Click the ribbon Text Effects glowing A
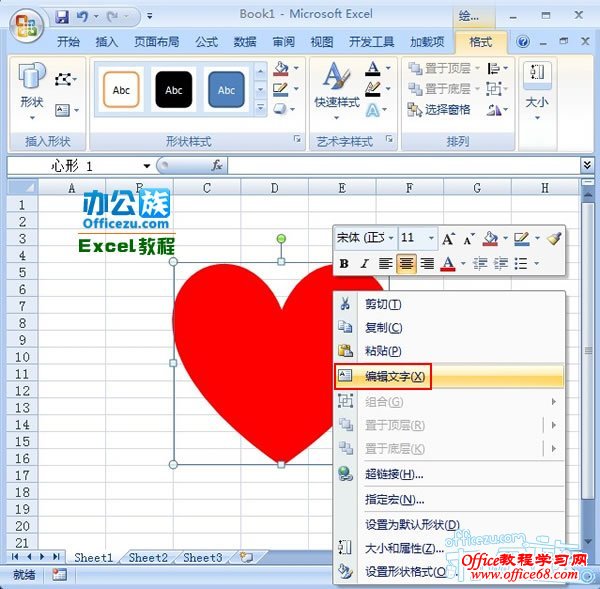 (x=372, y=110)
